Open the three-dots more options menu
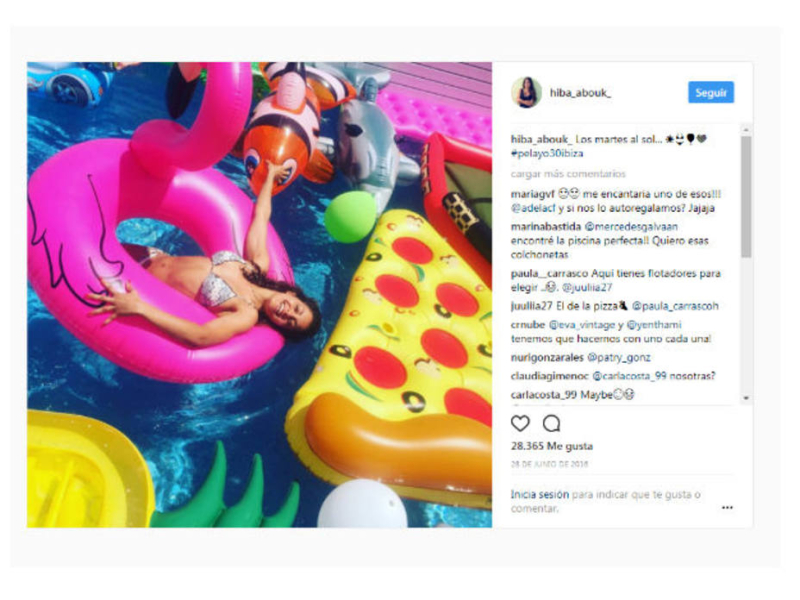The image size is (800, 600). [727, 507]
